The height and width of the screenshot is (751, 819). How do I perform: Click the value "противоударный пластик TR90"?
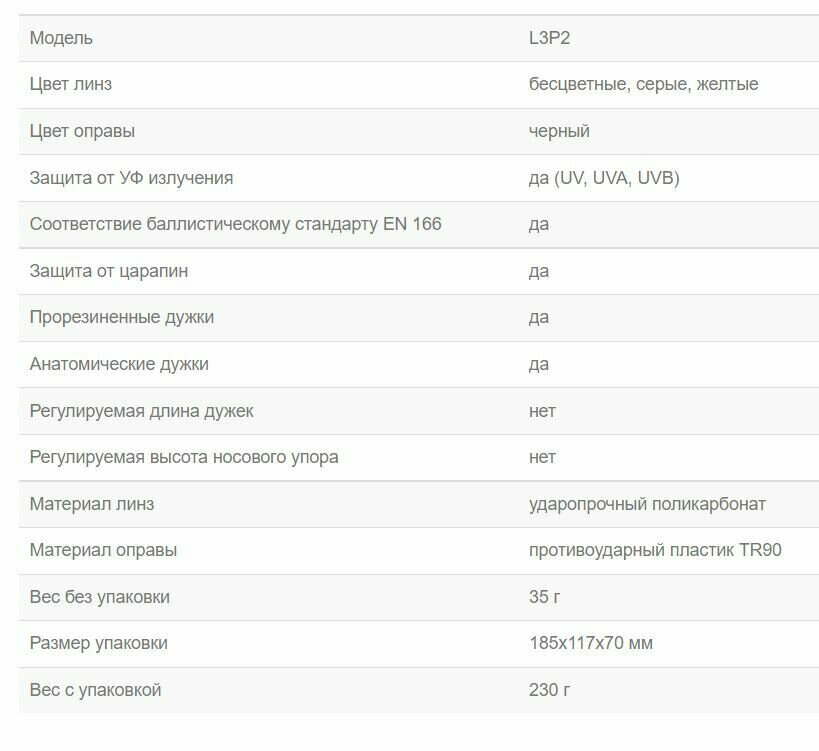coord(655,550)
